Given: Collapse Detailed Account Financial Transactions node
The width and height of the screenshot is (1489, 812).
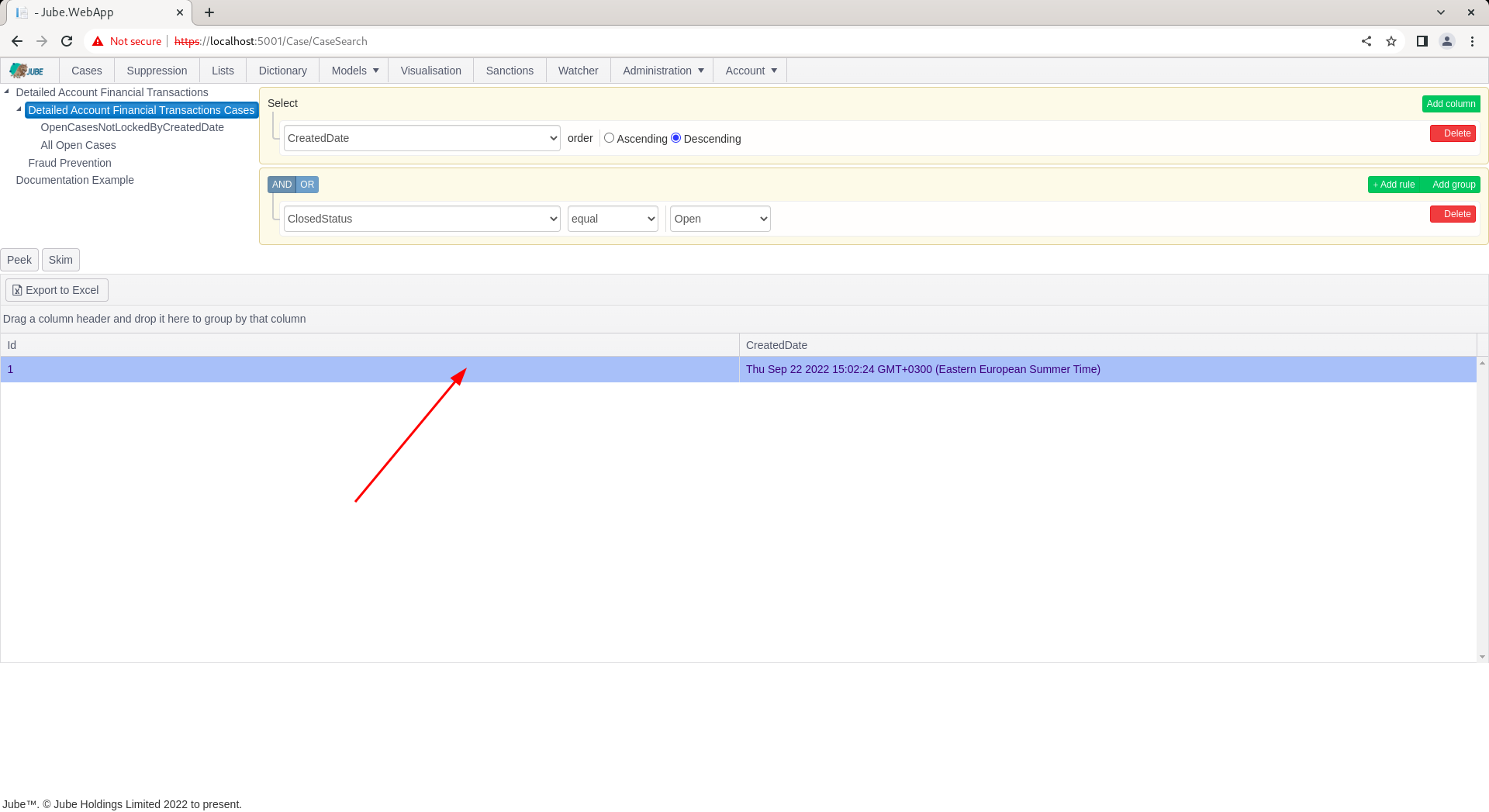Looking at the screenshot, I should point(6,92).
